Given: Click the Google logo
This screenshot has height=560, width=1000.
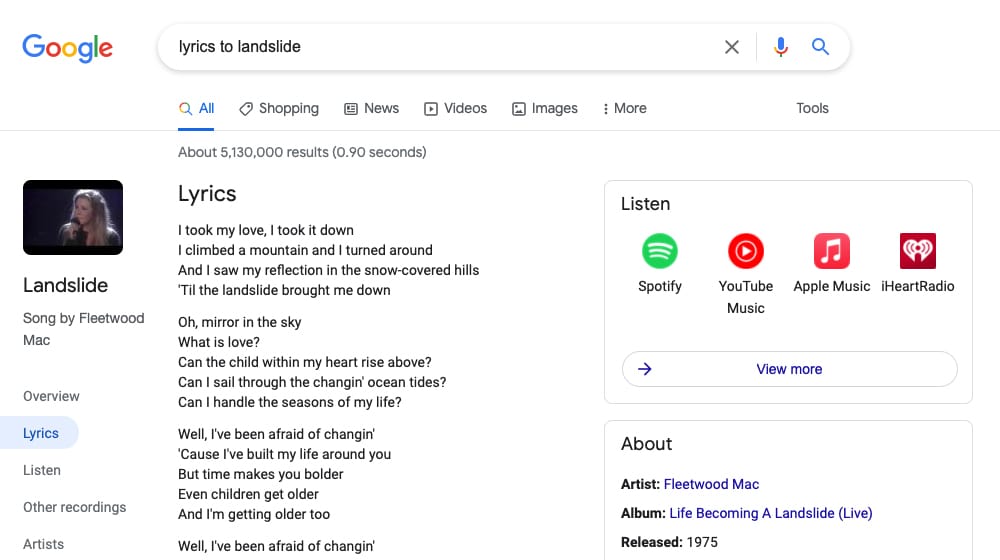Looking at the screenshot, I should point(68,48).
